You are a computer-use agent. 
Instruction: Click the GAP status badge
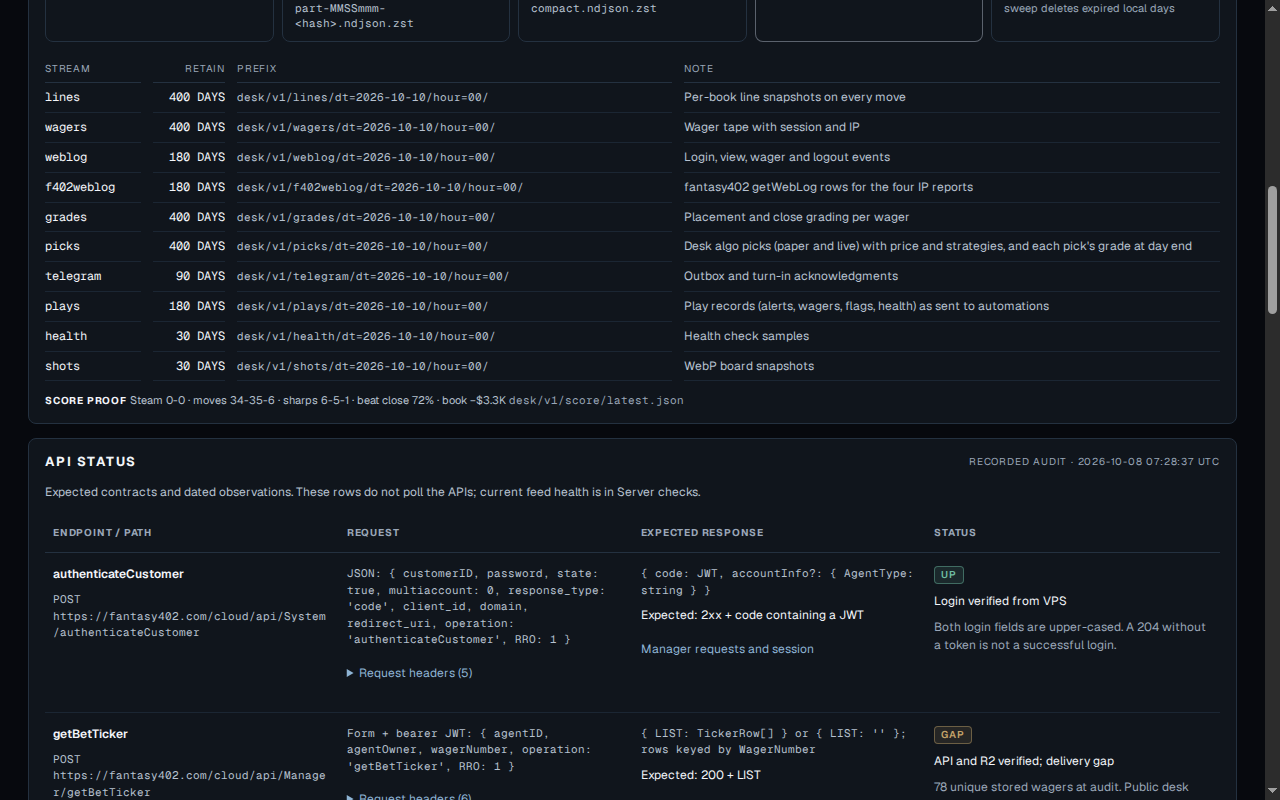point(952,735)
